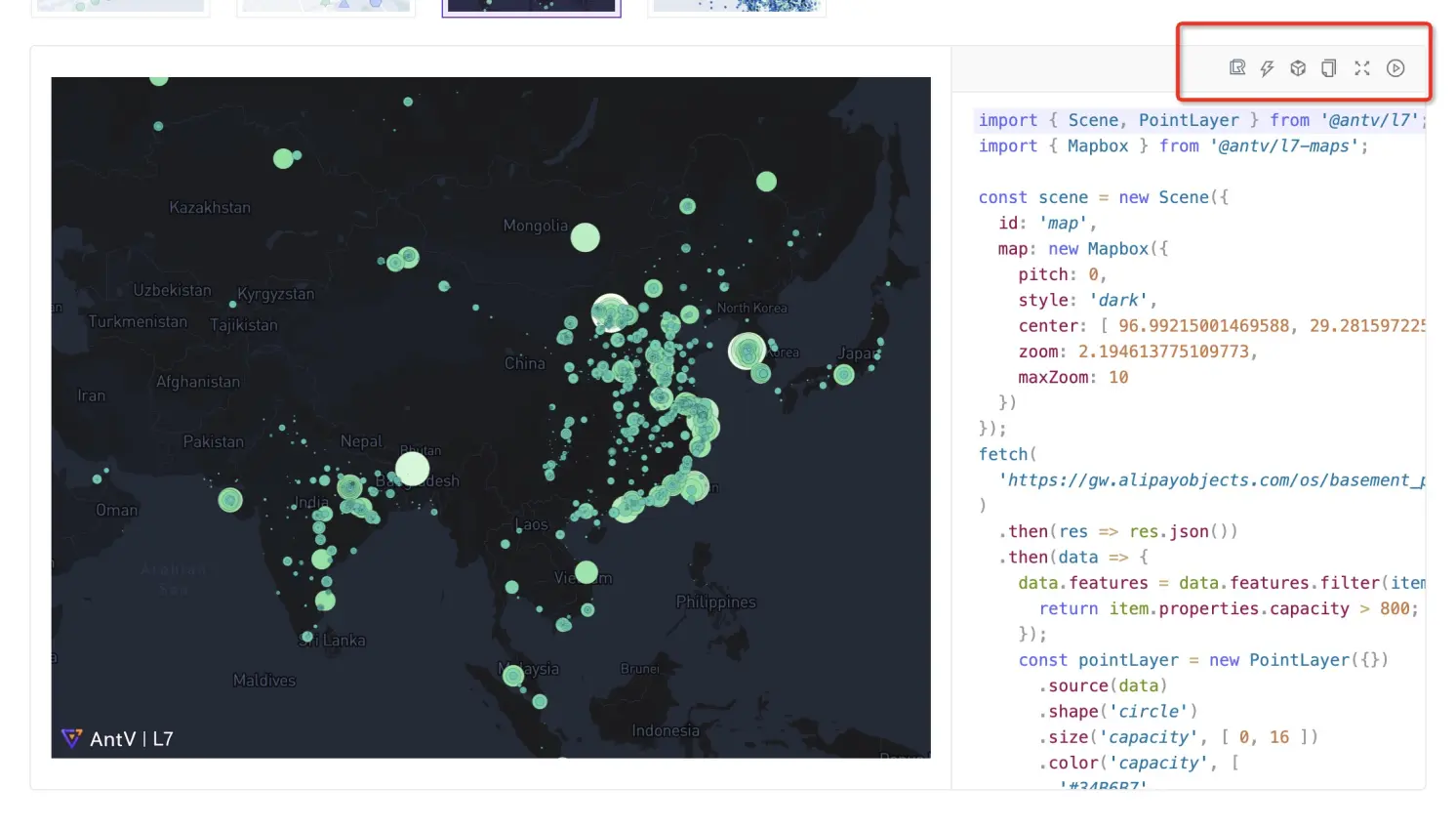1456x829 pixels.
Task: Click the 'map: new Mapbox({' line
Action: click(1082, 249)
